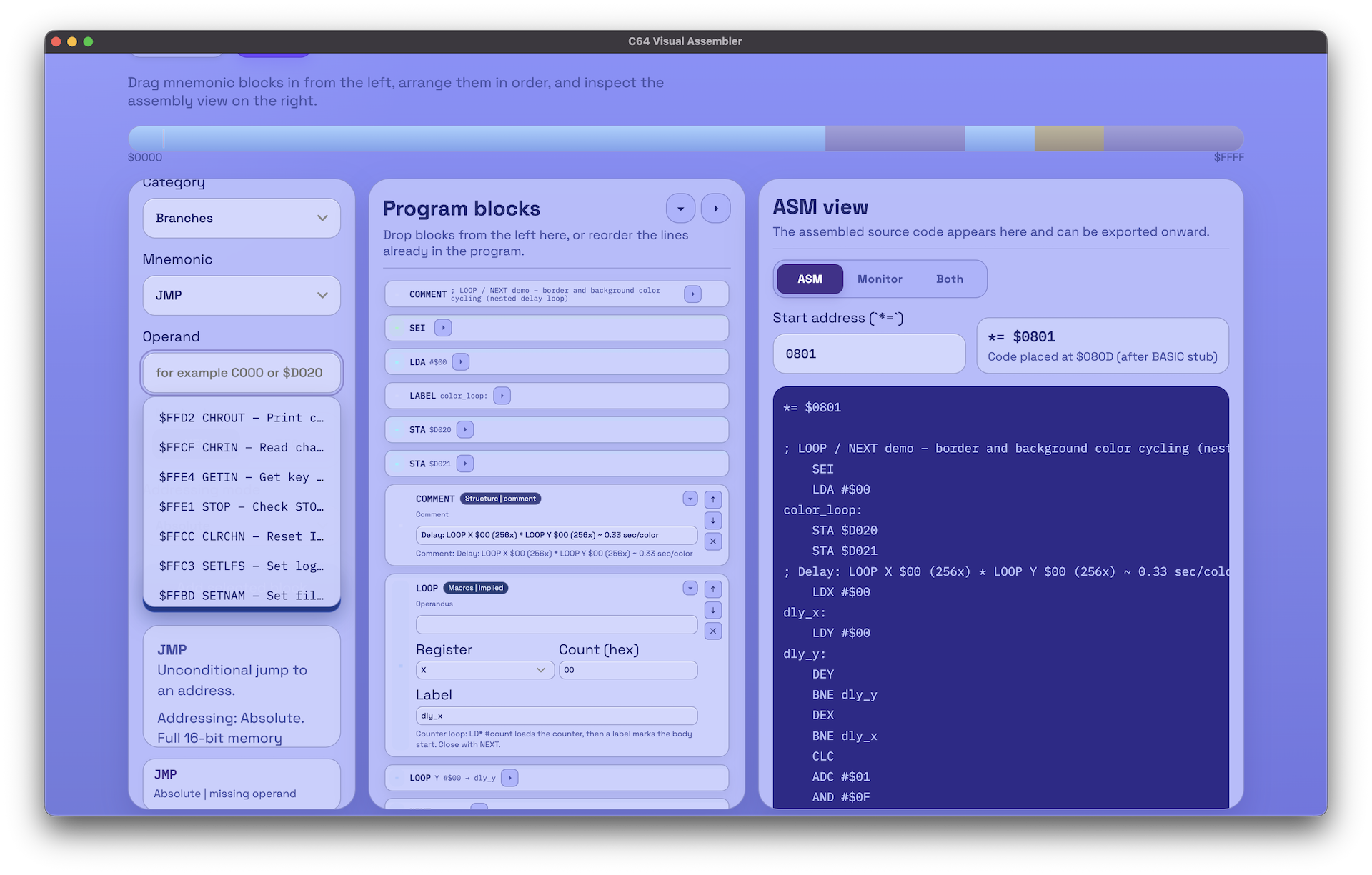Screen dimensions: 1372x875
Task: Expand the LABEL color_loop block
Action: (x=502, y=396)
